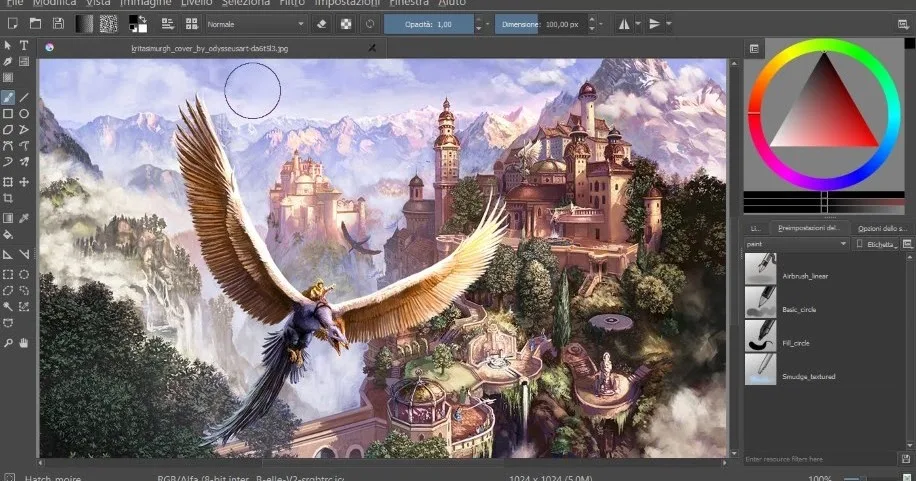The image size is (916, 481).
Task: Click the Open file folder icon
Action: pyautogui.click(x=35, y=24)
